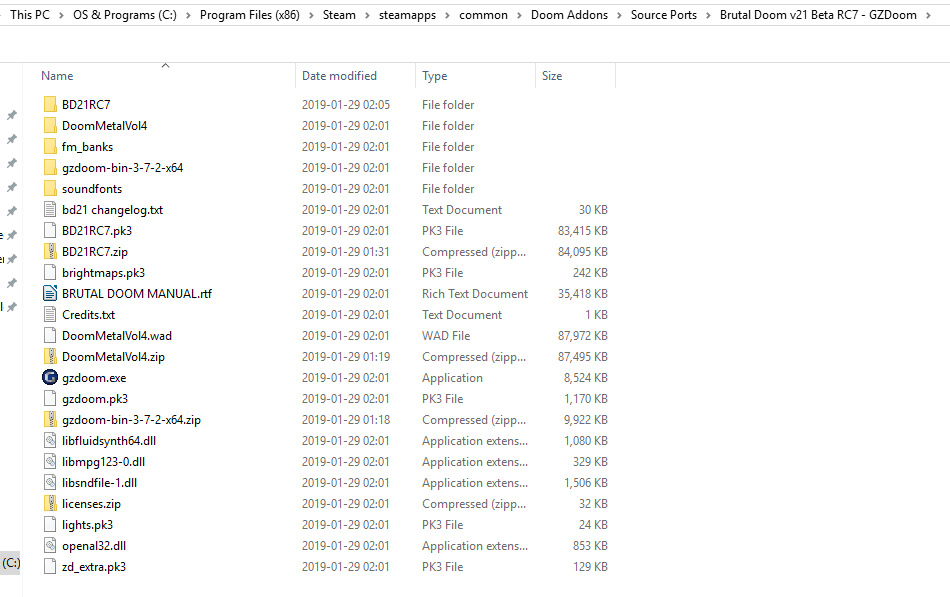Expand the chevron after OS & Programs (C:)
950x597 pixels.
coord(188,15)
